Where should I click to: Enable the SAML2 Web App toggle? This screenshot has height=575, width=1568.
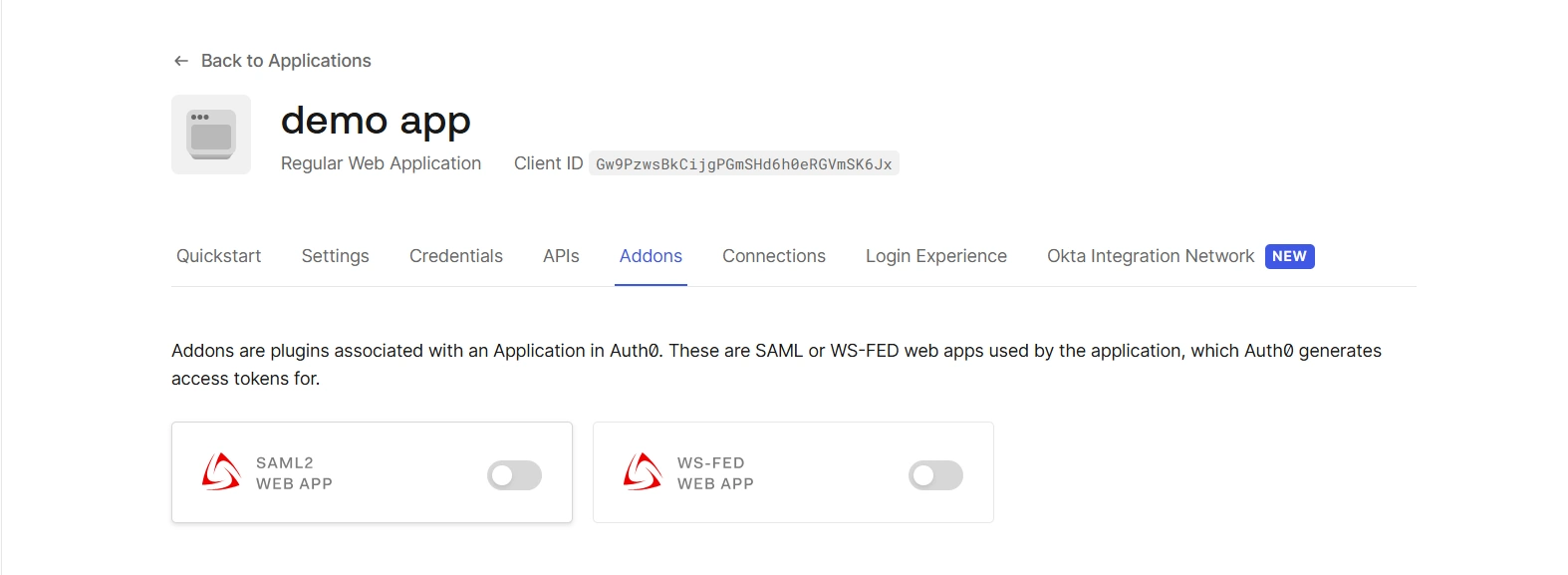[514, 475]
